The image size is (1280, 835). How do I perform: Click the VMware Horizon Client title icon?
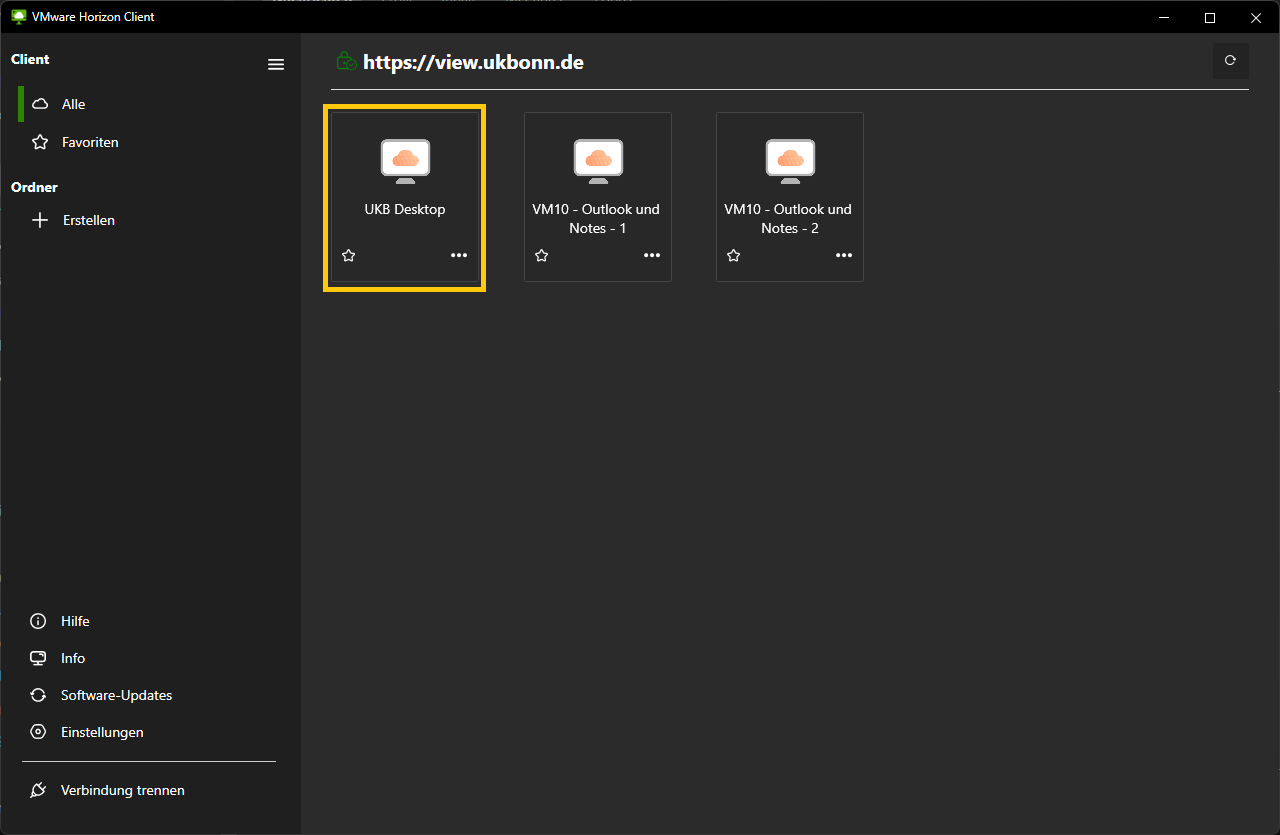coord(18,17)
